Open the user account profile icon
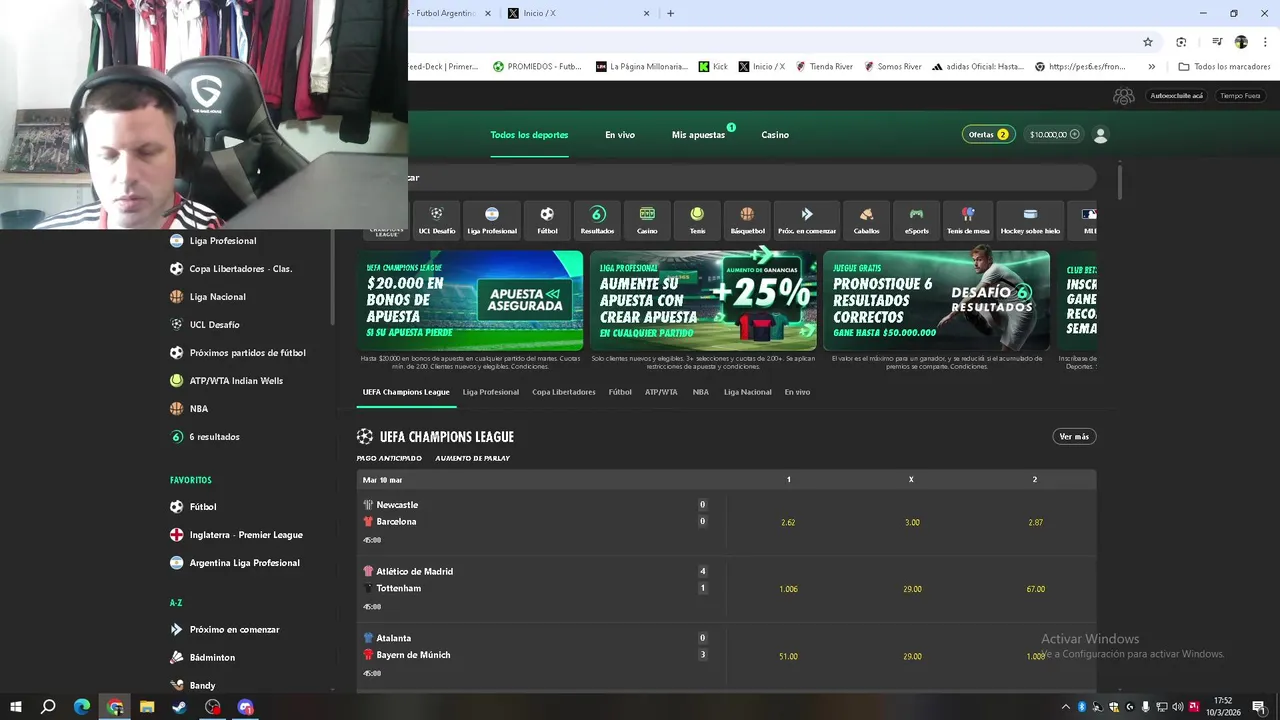The image size is (1280, 720). point(1101,134)
